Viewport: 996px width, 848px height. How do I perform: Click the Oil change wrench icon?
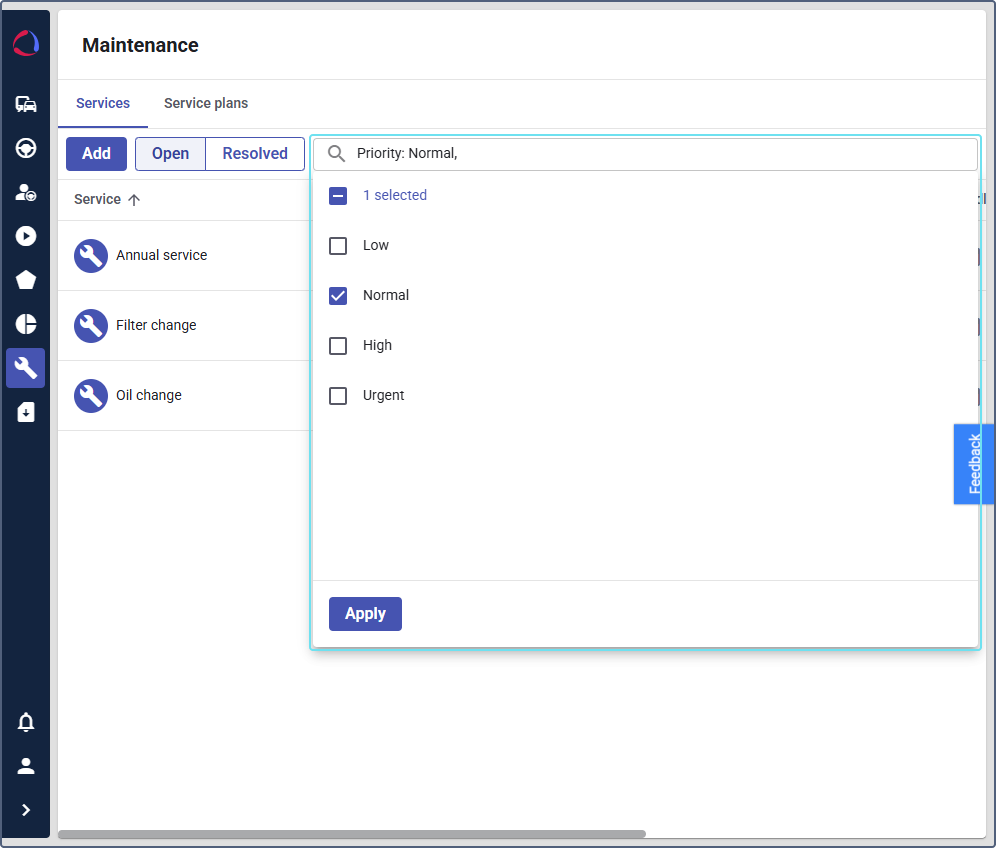point(91,396)
